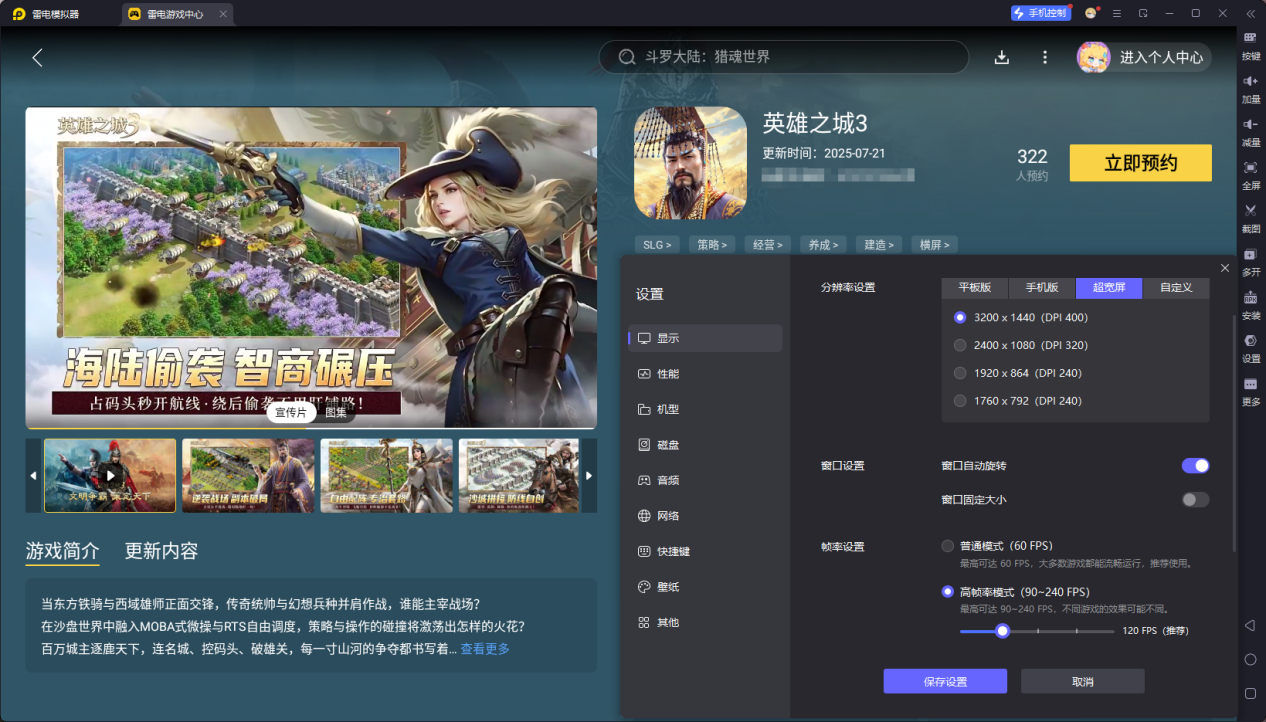Click Android recents square button
The image size is (1266, 722).
pos(1250,693)
